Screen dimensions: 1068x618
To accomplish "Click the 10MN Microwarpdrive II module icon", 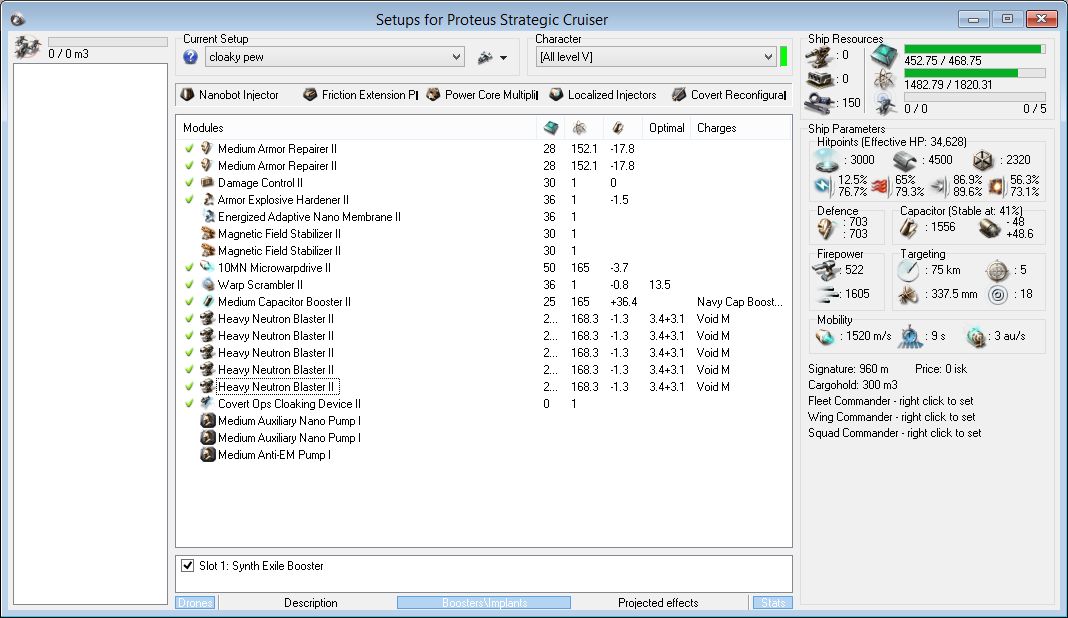I will tap(208, 268).
